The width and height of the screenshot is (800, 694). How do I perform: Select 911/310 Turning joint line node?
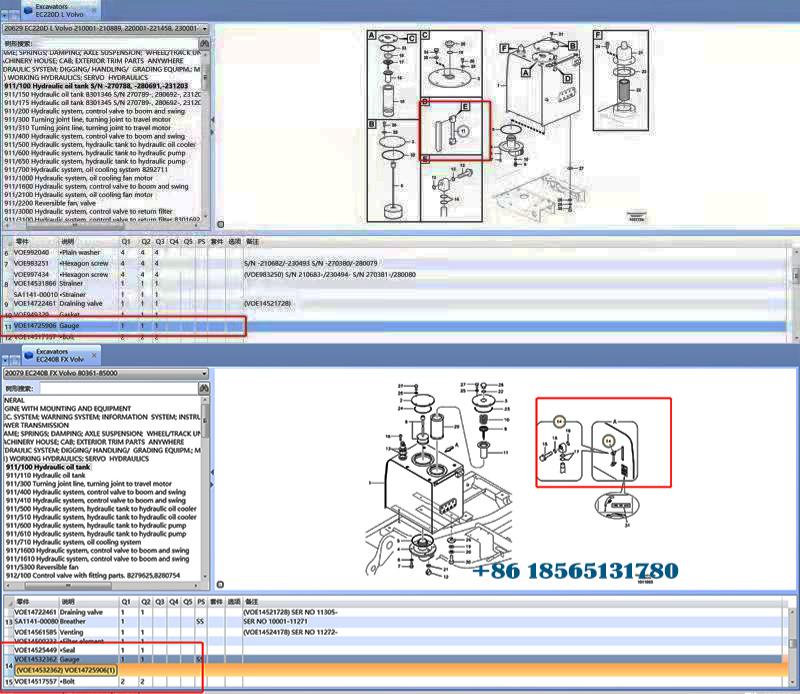coord(88,128)
